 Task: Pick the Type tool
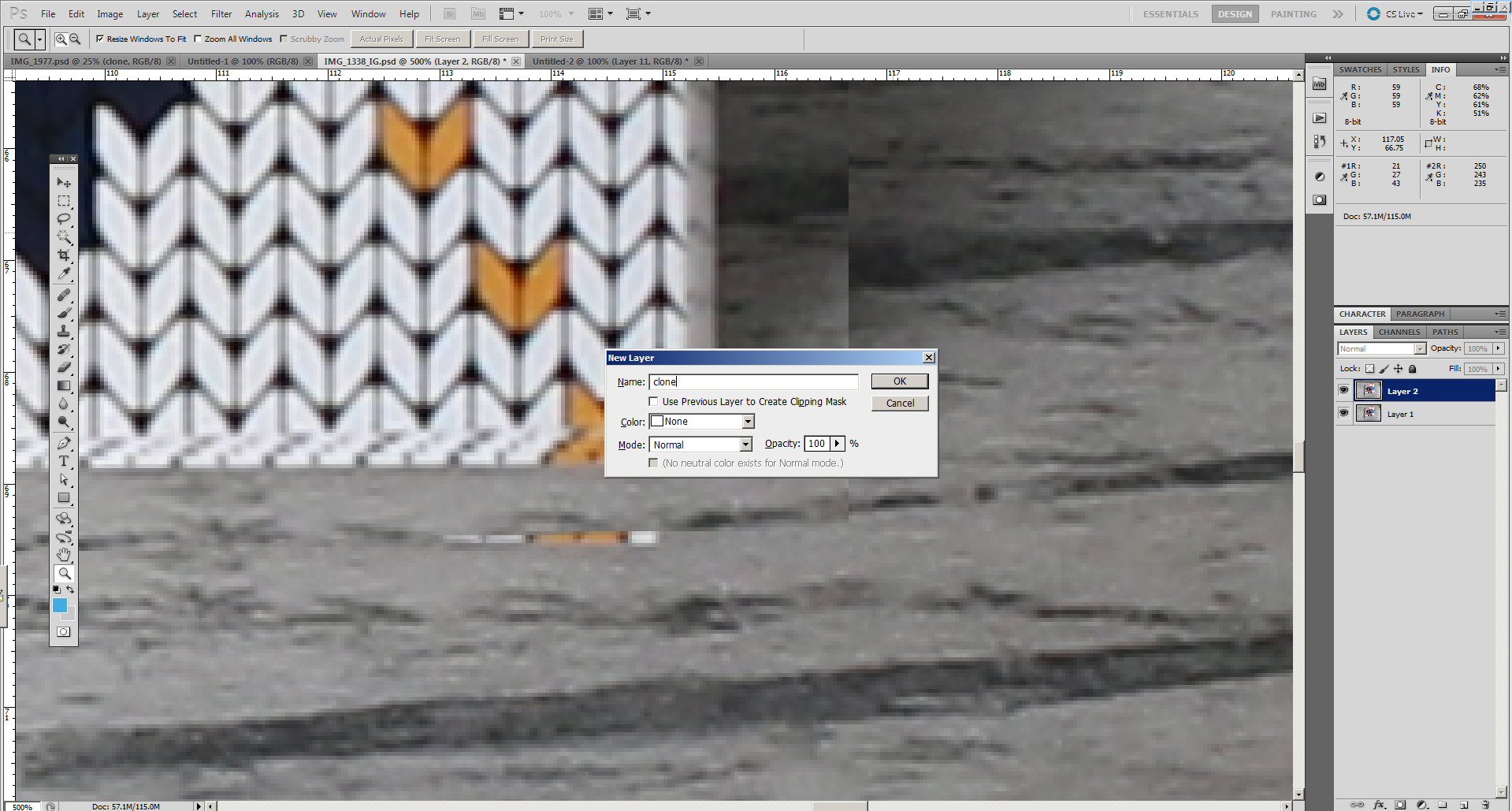pyautogui.click(x=64, y=462)
